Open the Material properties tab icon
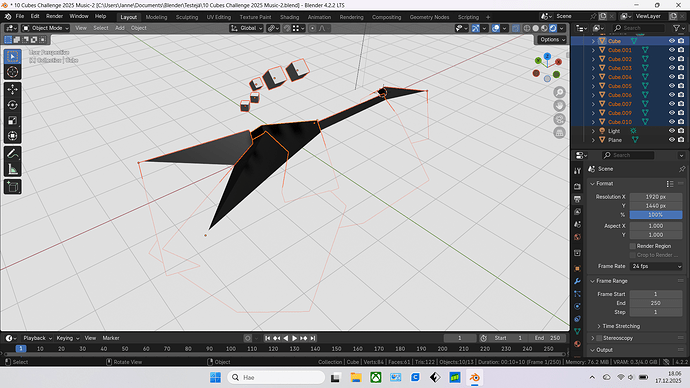 click(x=577, y=344)
